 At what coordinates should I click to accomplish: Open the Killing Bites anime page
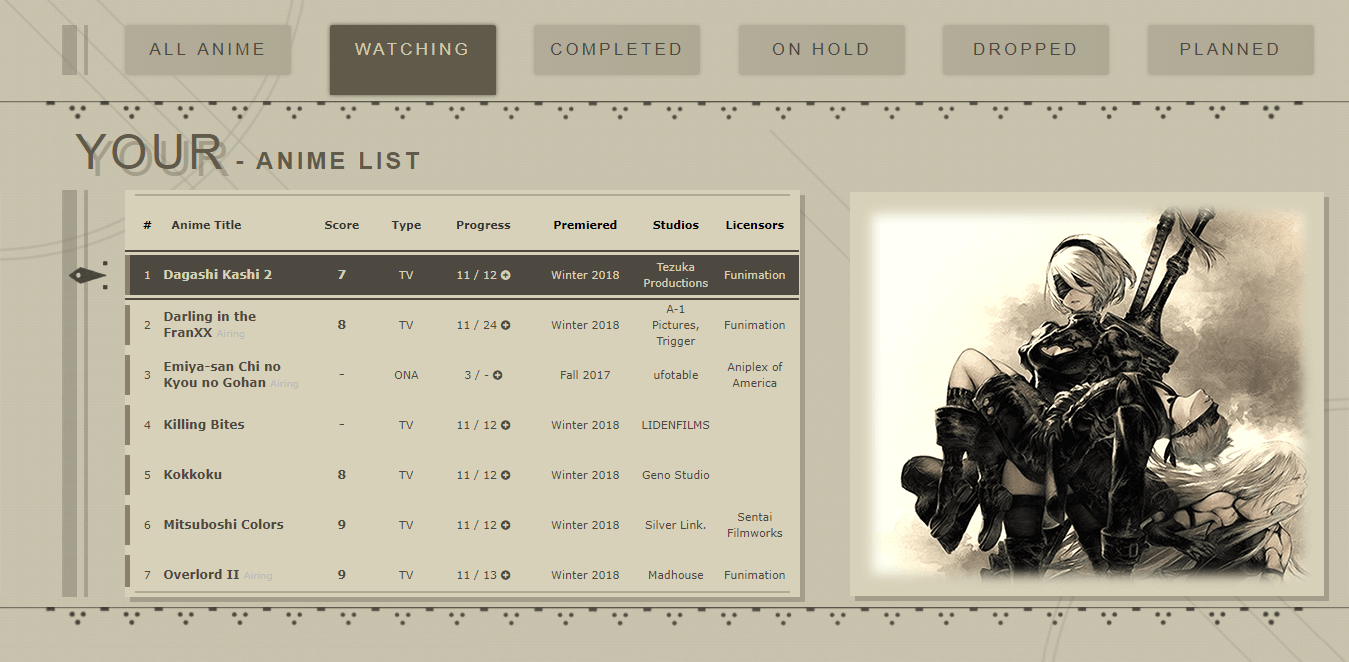pyautogui.click(x=204, y=425)
